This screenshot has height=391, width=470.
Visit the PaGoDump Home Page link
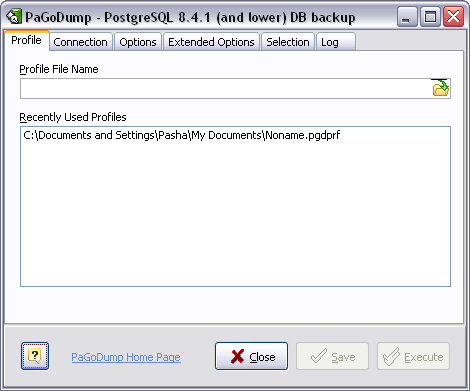point(126,357)
